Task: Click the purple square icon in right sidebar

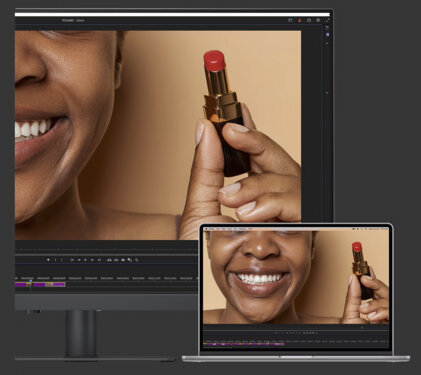Action: (x=327, y=35)
